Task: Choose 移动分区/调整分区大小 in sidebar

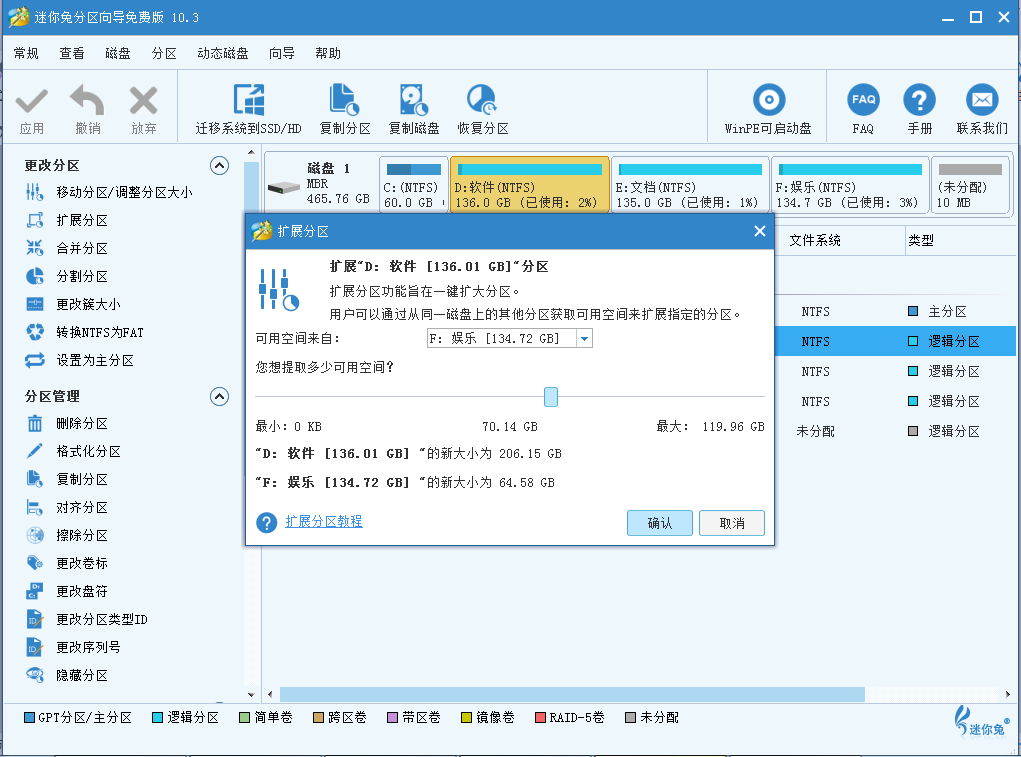Action: pos(108,192)
